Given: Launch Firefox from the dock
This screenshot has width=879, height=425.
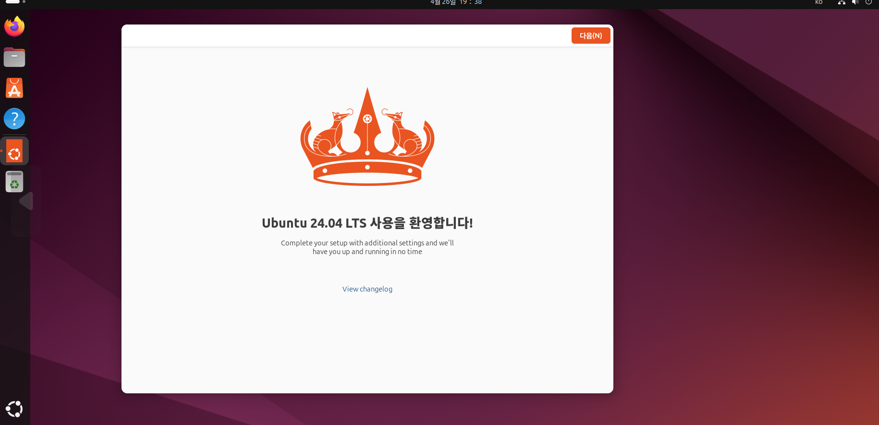Looking at the screenshot, I should (15, 26).
